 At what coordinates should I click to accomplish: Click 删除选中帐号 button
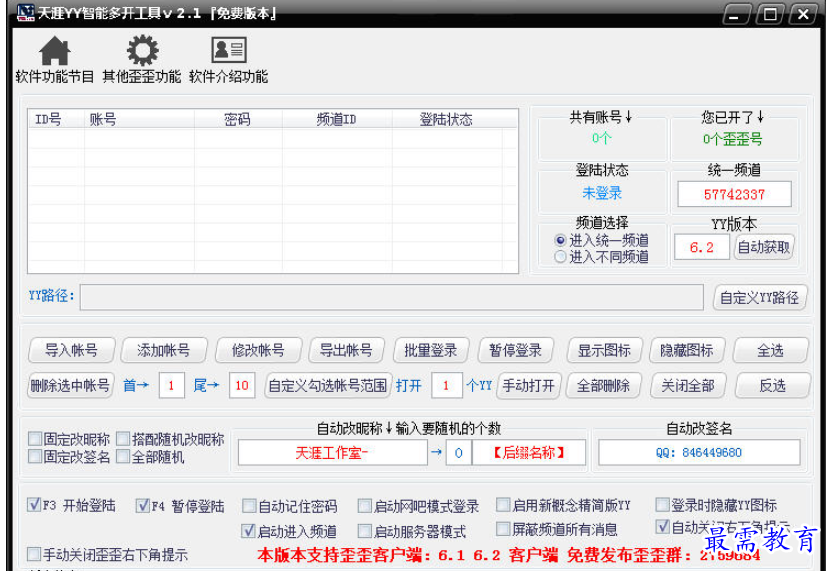71,386
